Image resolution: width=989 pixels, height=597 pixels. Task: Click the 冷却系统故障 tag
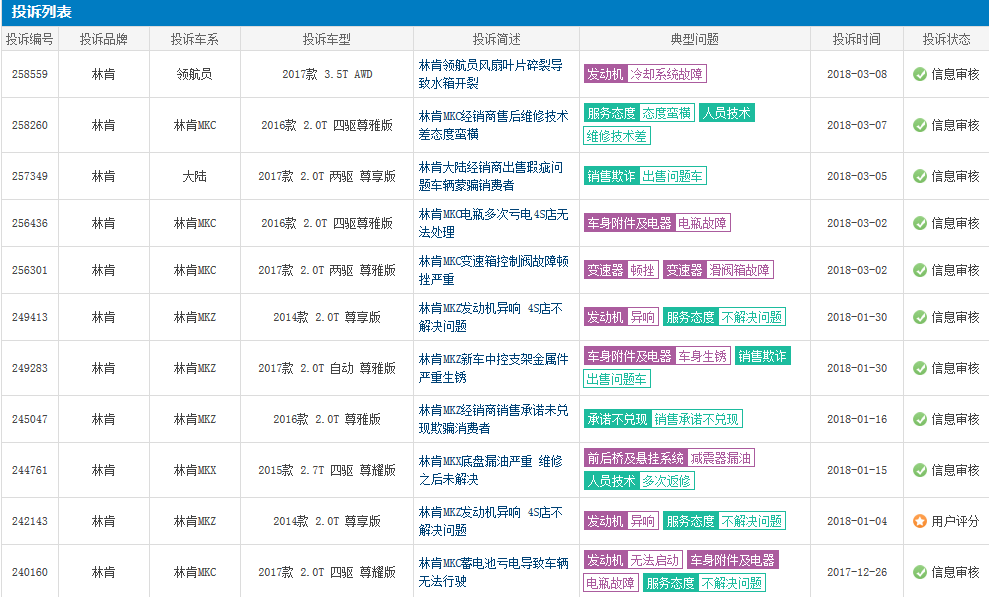tap(666, 74)
